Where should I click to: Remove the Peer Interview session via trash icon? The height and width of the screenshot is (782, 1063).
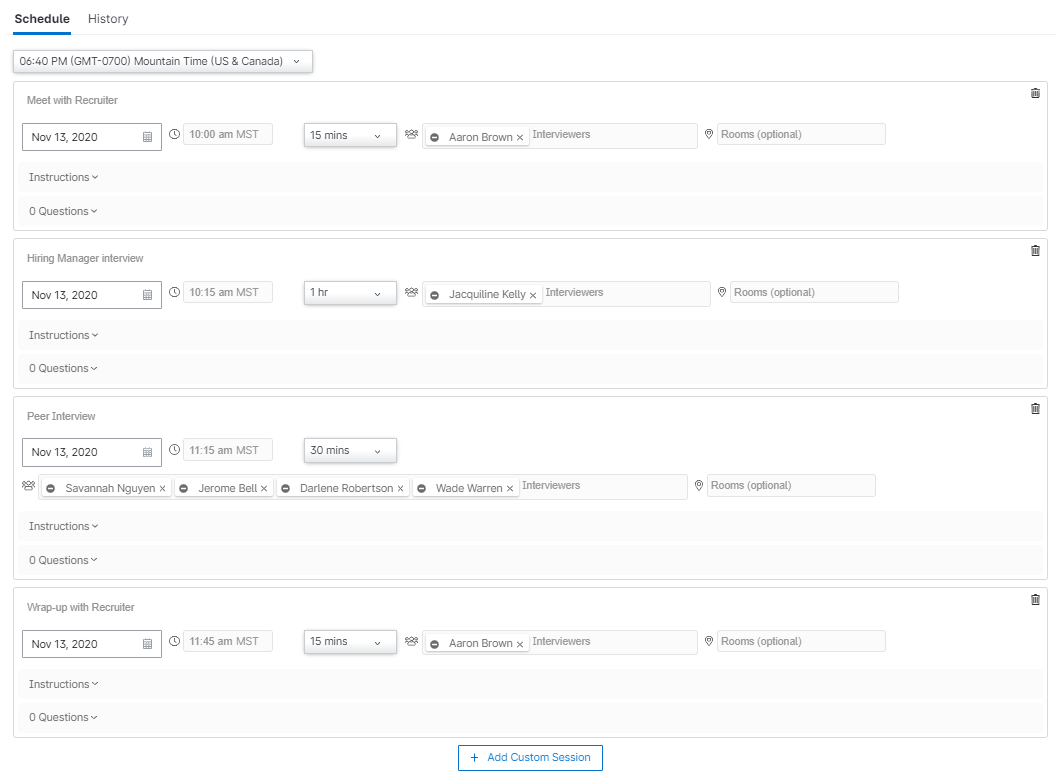(1035, 409)
